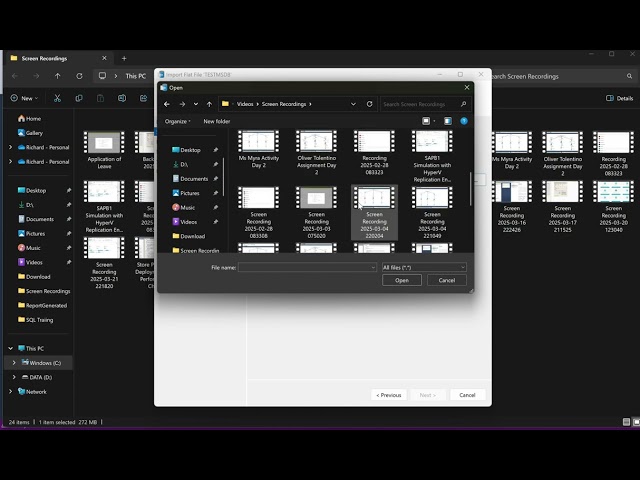This screenshot has height=480, width=640.
Task: Click the Refresh icon in Open dialog
Action: (x=370, y=104)
